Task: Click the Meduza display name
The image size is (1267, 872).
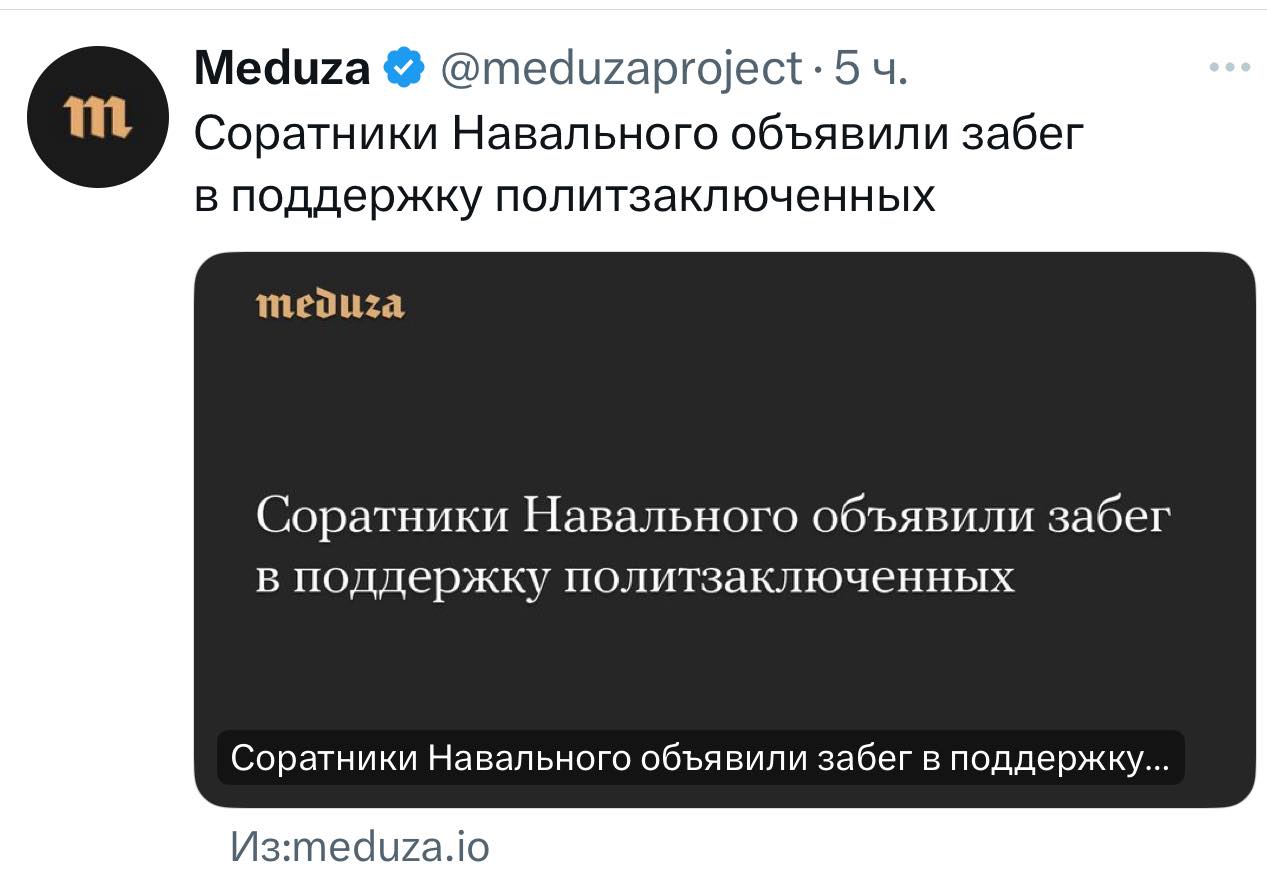Action: (282, 69)
